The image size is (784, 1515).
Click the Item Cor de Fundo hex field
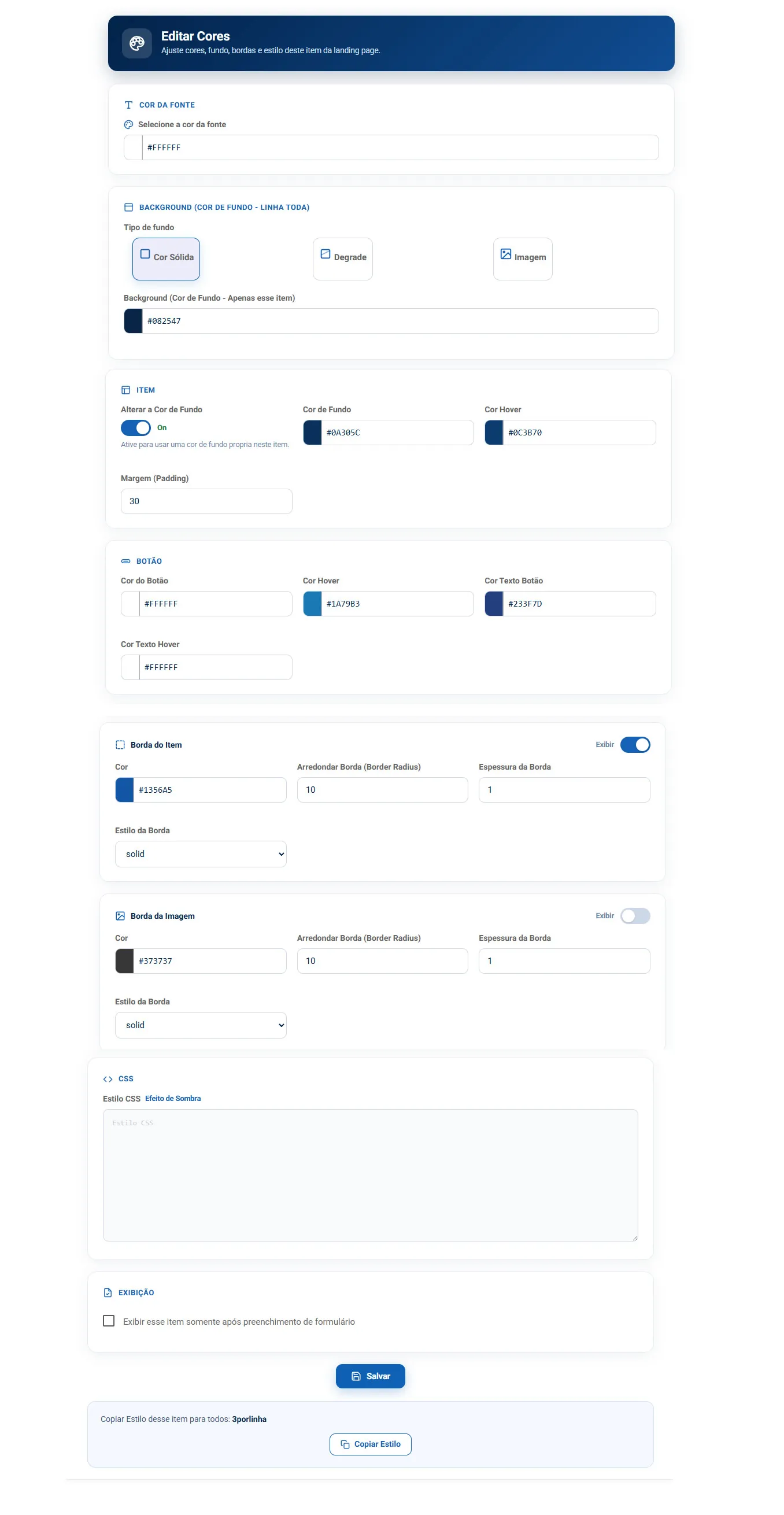point(398,433)
